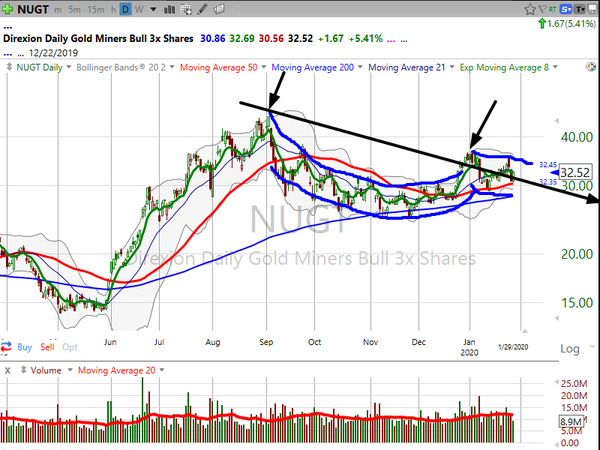This screenshot has width=600, height=450.
Task: Select the pencil drawing tools icon
Action: (x=202, y=9)
